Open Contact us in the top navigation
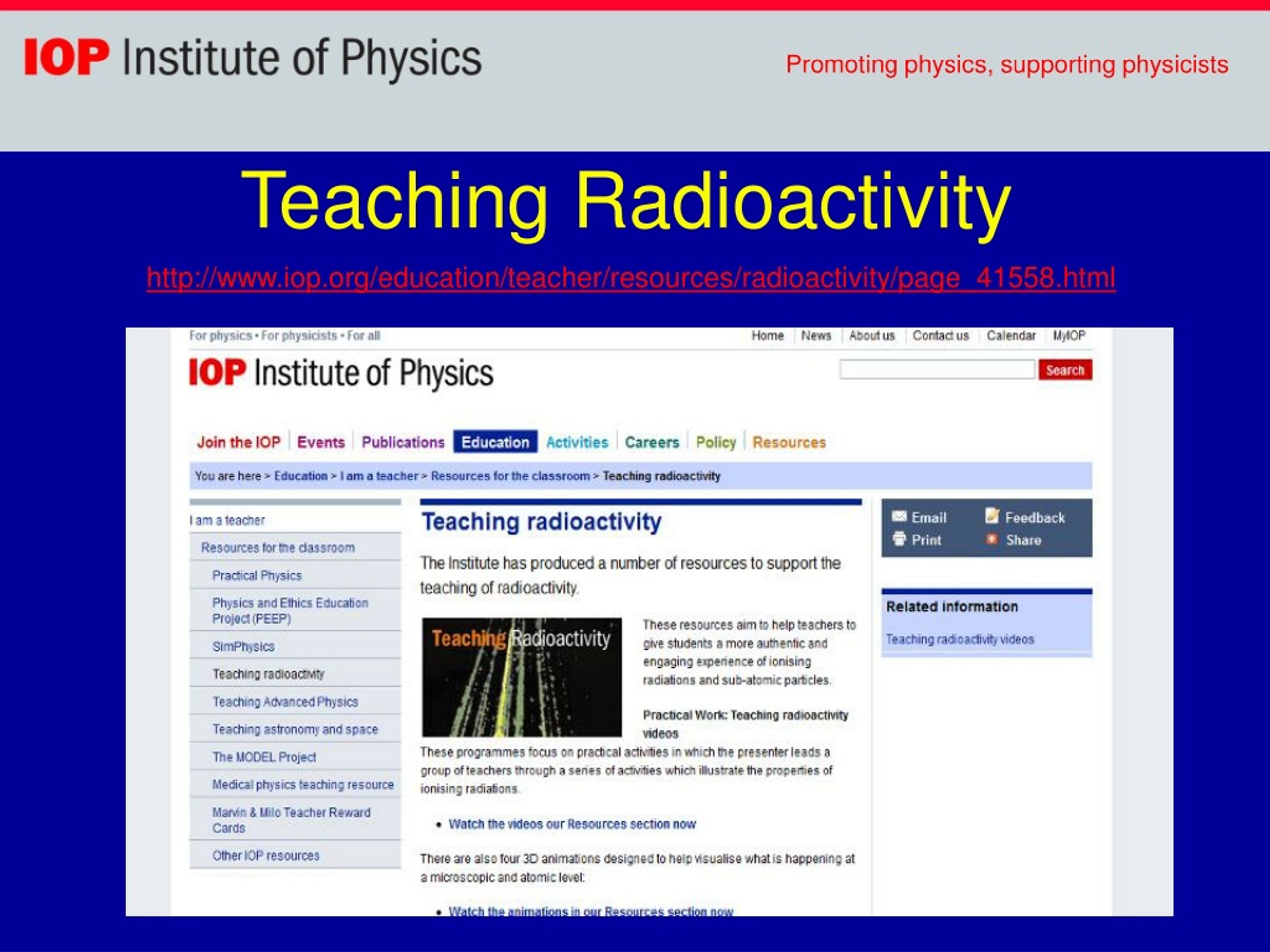Viewport: 1270px width, 952px height. [x=941, y=336]
